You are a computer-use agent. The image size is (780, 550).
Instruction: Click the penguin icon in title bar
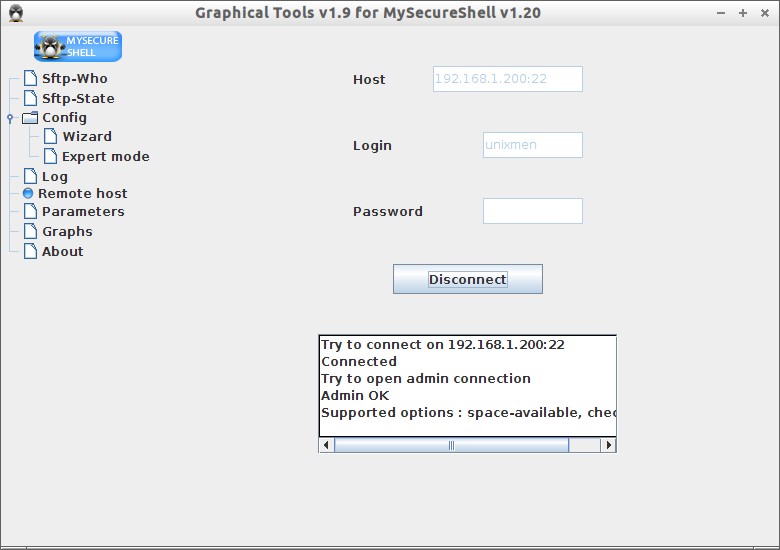16,13
